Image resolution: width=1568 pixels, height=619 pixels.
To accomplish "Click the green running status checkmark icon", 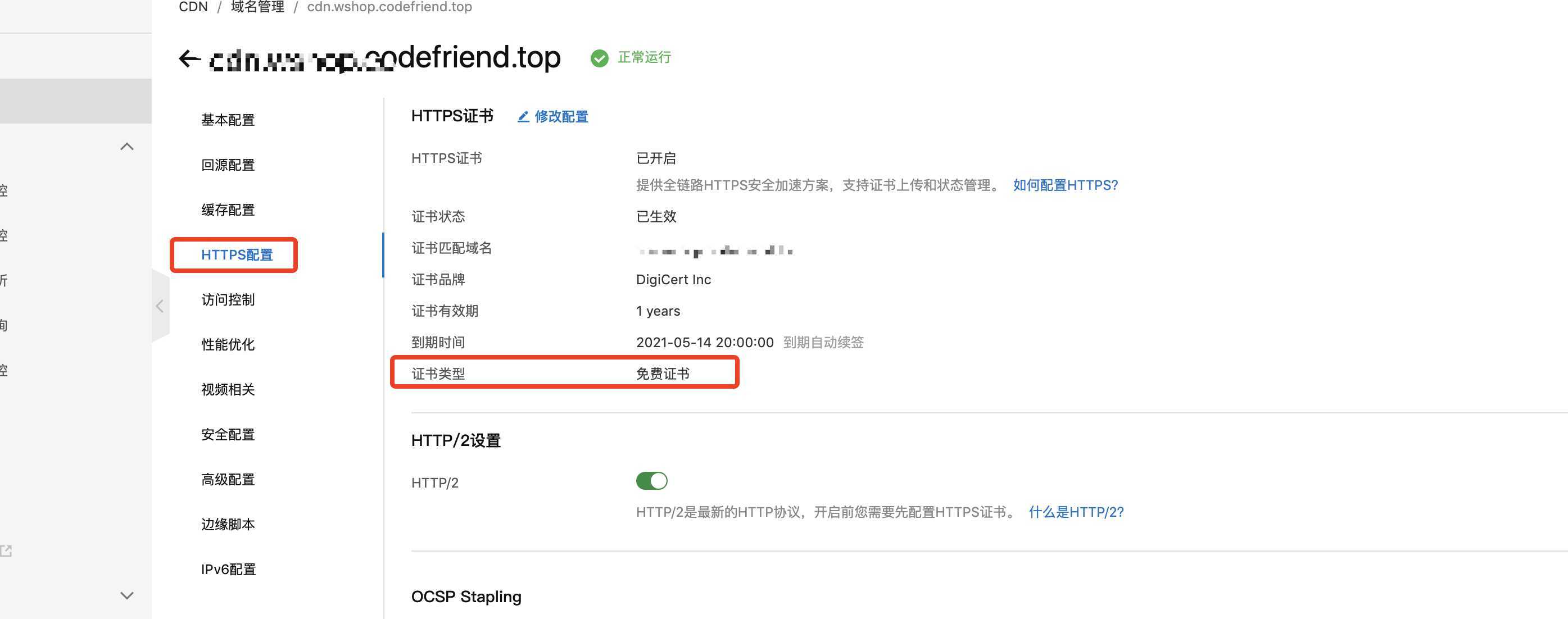I will 599,58.
